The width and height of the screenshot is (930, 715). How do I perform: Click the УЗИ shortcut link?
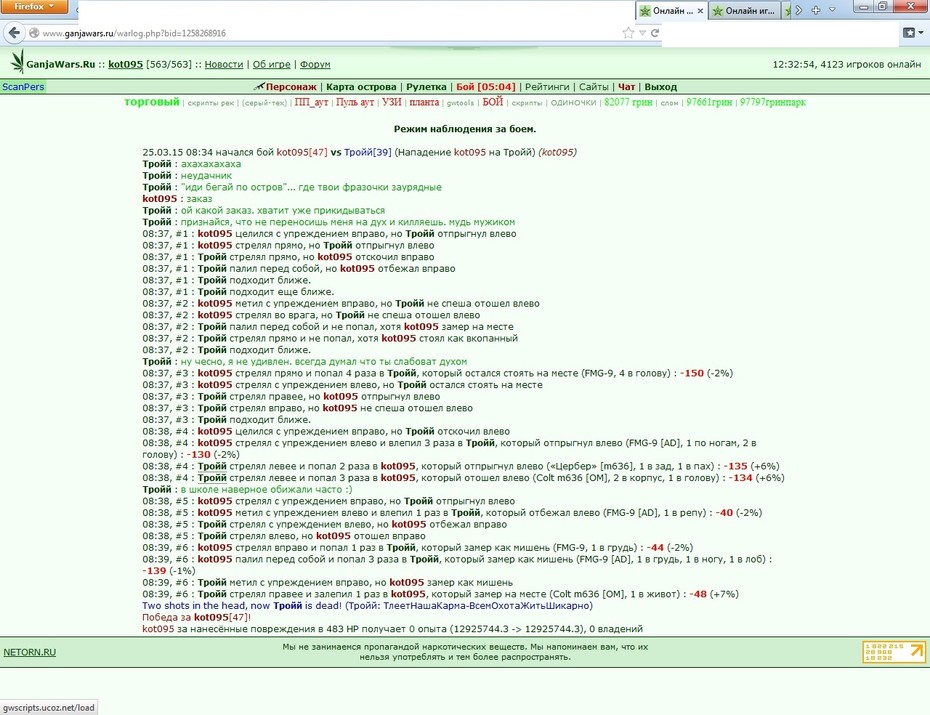point(391,103)
